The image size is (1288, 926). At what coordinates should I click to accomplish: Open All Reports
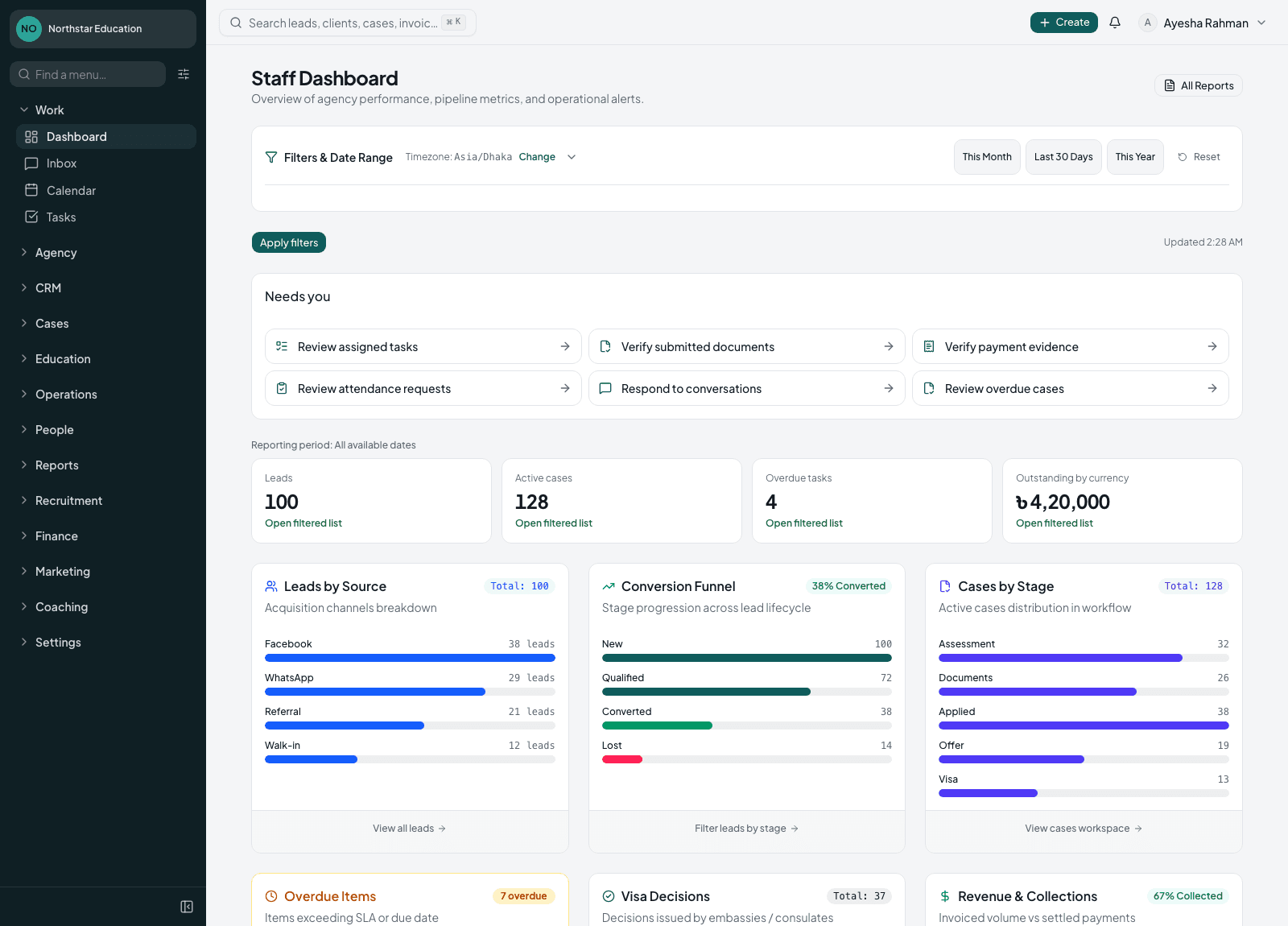pyautogui.click(x=1199, y=85)
